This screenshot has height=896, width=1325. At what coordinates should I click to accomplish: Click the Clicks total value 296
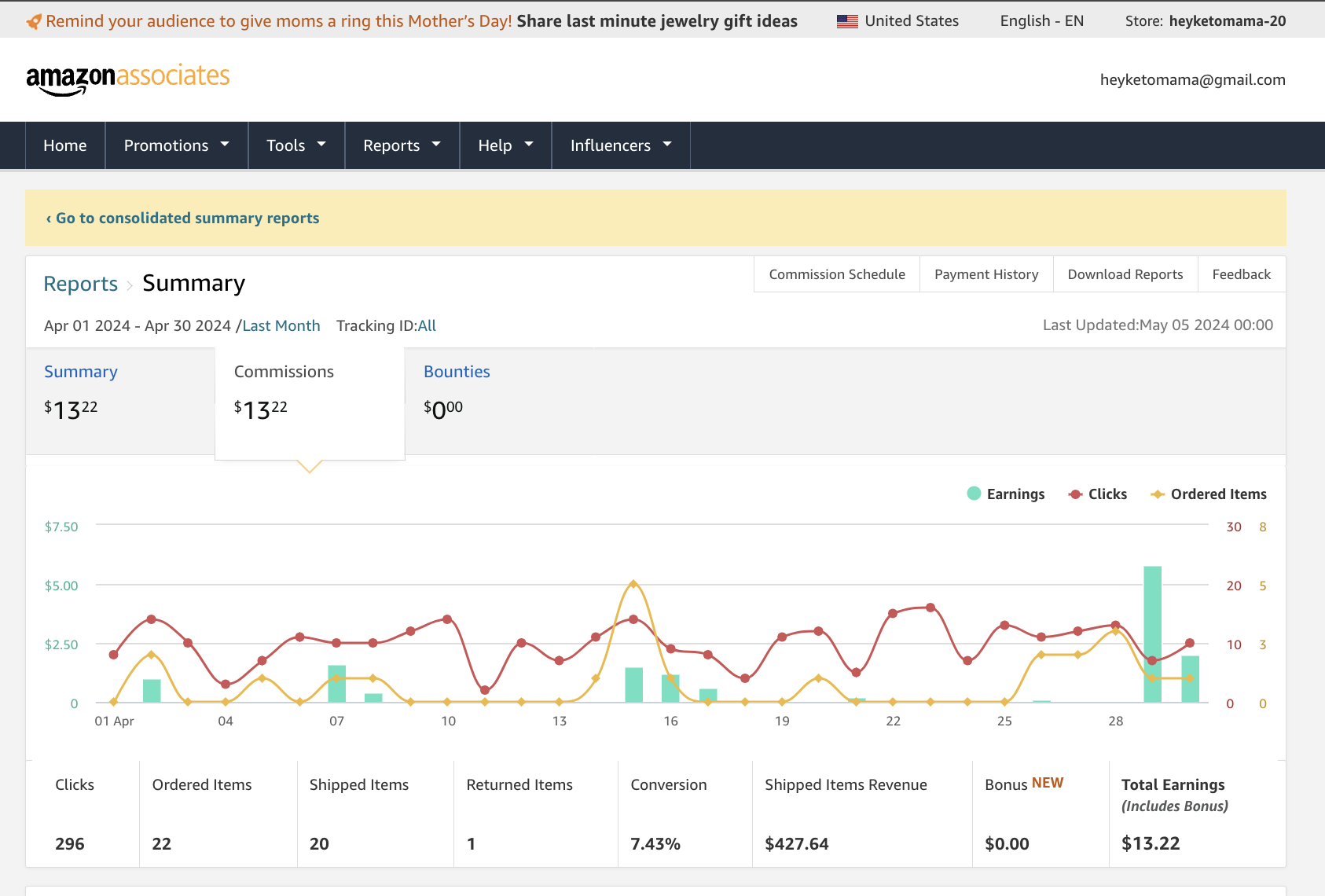click(x=70, y=843)
